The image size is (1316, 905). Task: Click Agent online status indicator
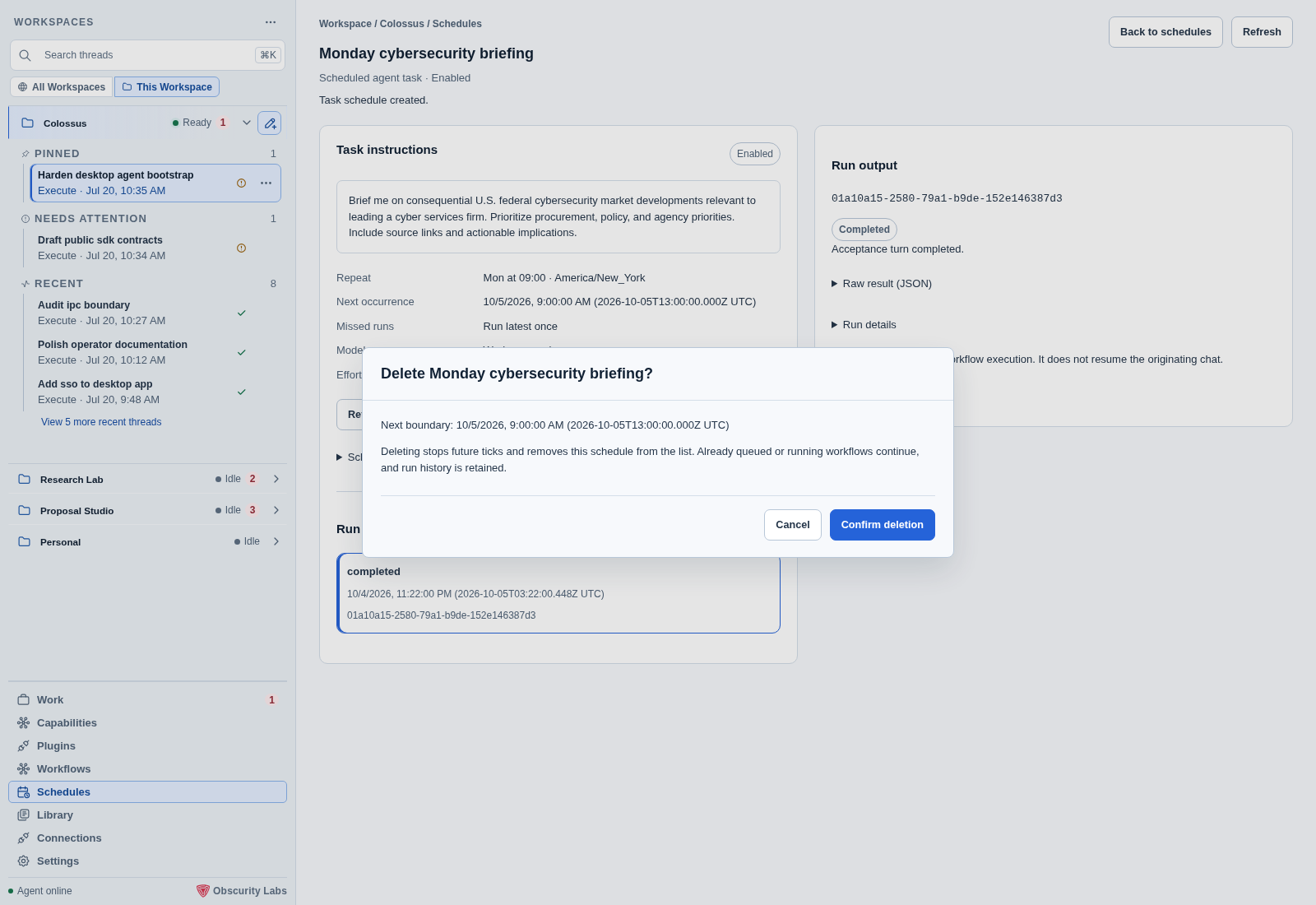point(40,891)
